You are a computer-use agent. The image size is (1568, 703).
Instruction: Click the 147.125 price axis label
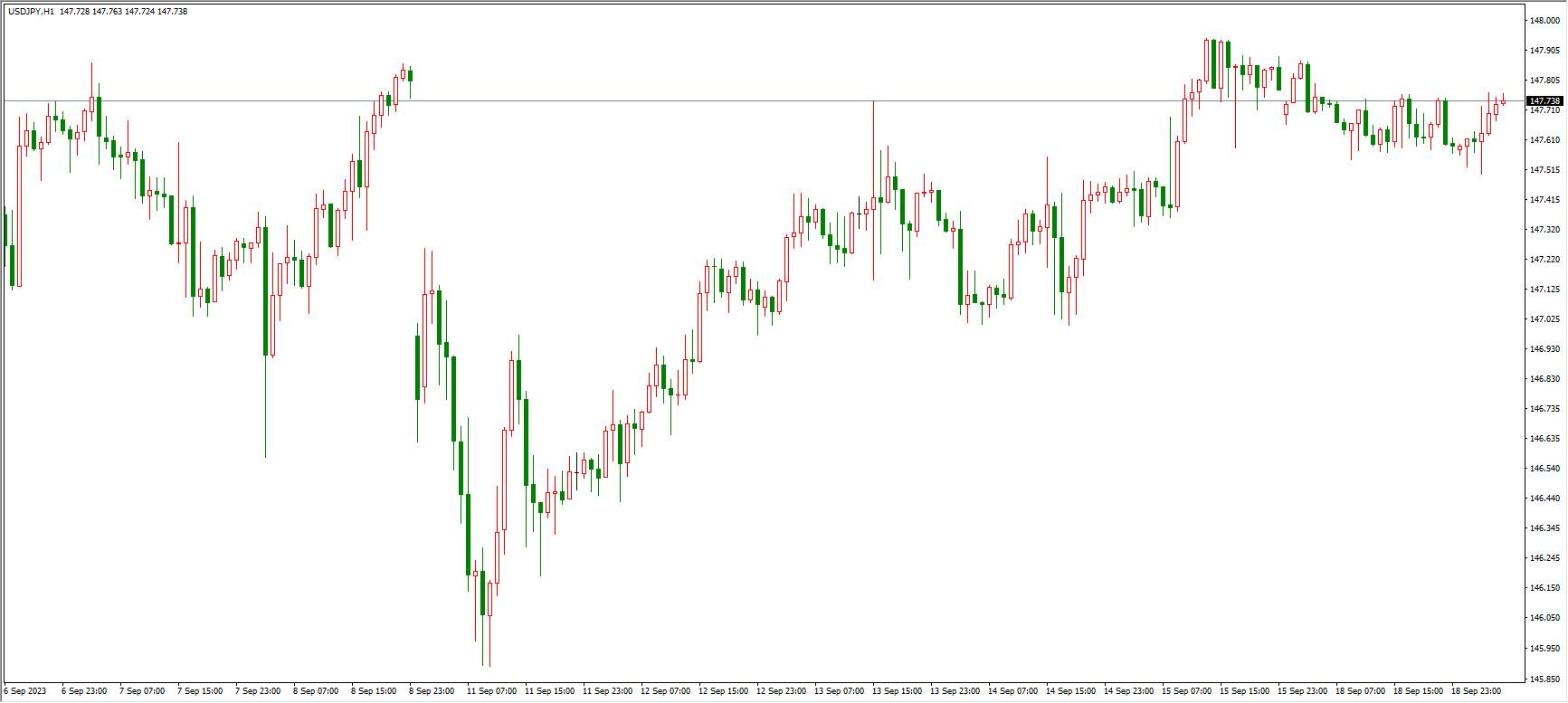pyautogui.click(x=1544, y=290)
